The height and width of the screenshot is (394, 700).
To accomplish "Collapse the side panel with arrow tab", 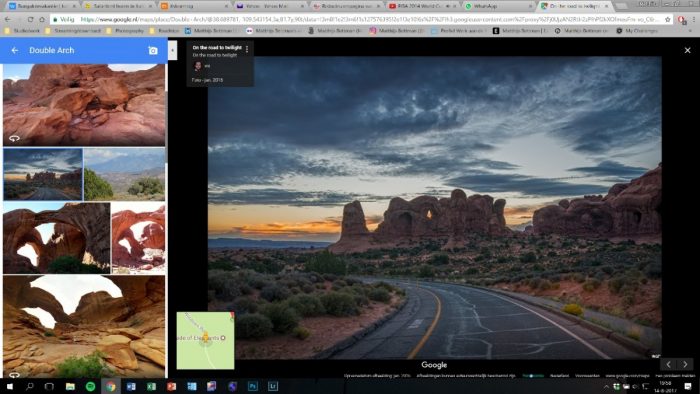I will [x=173, y=50].
